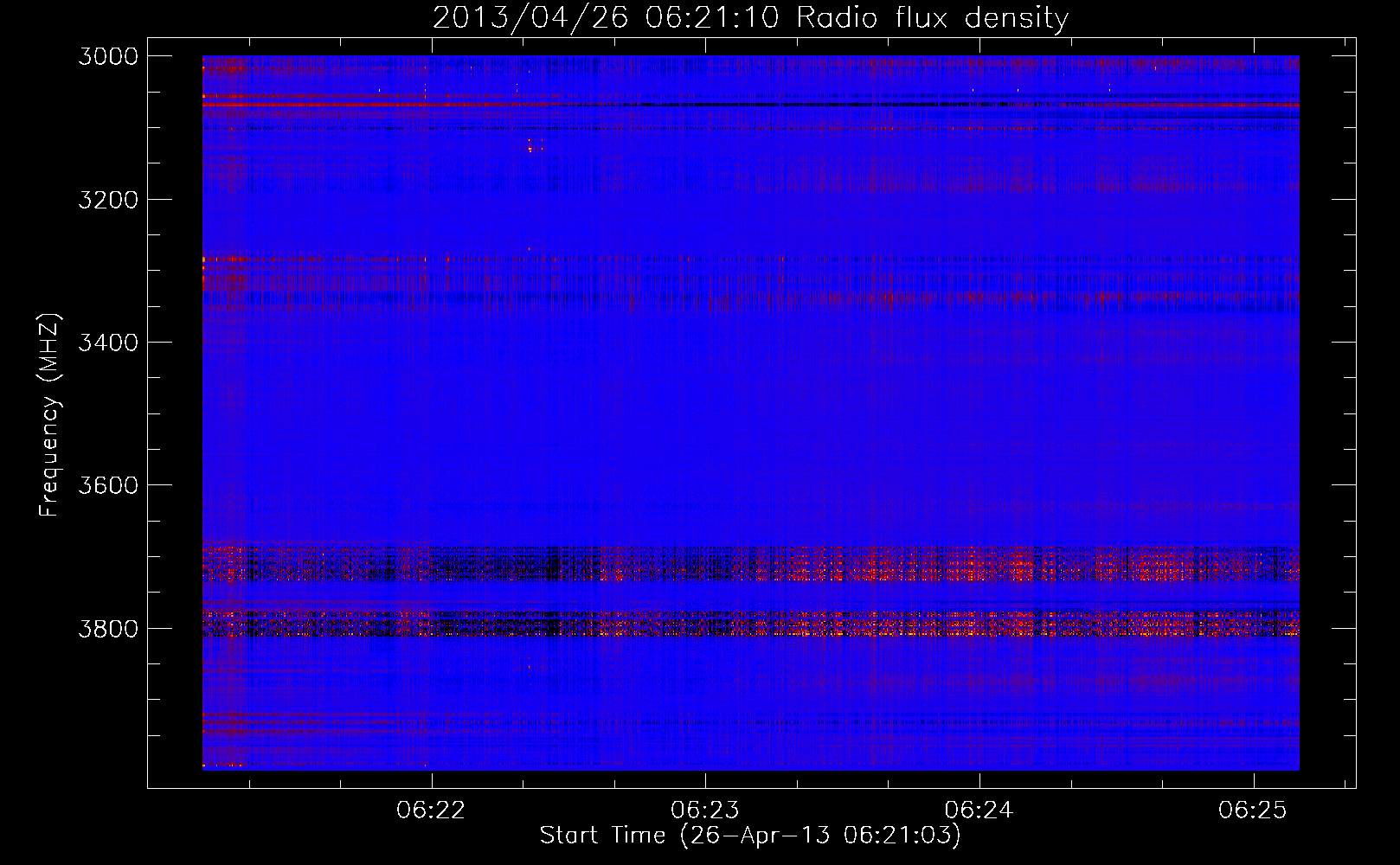Click the 3400 frequency axis label
Viewport: 1400px width, 865px height.
108,343
